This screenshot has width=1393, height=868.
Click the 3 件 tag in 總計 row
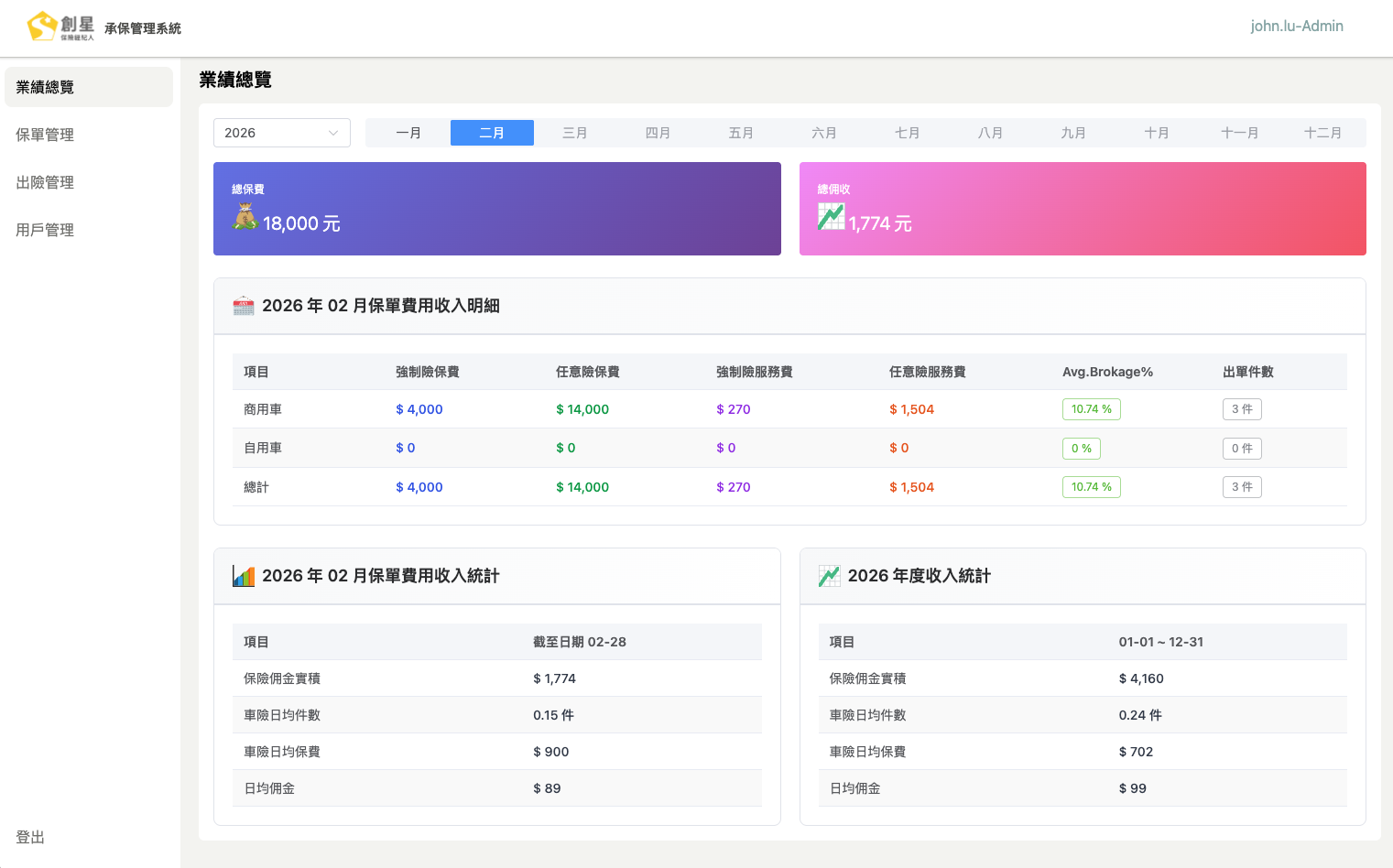pyautogui.click(x=1242, y=487)
